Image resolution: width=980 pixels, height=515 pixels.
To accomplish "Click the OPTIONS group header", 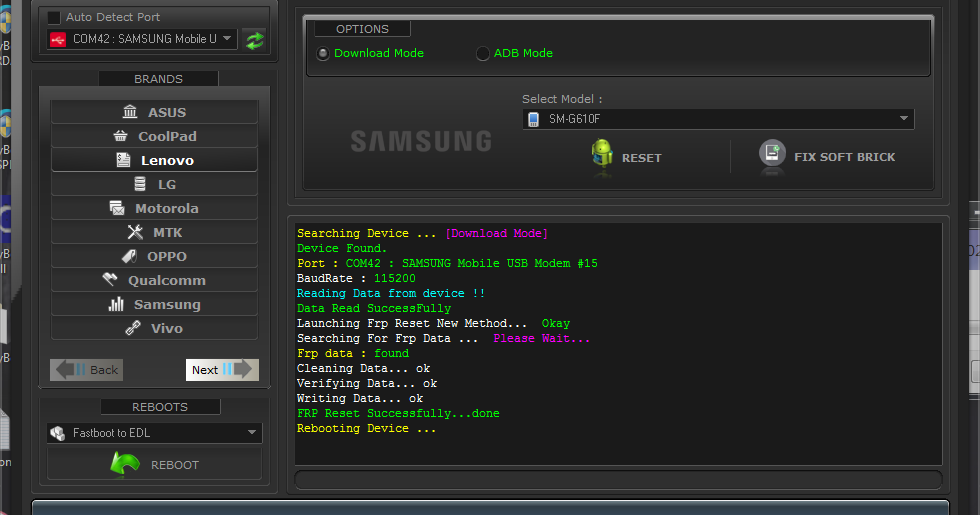I will [362, 29].
